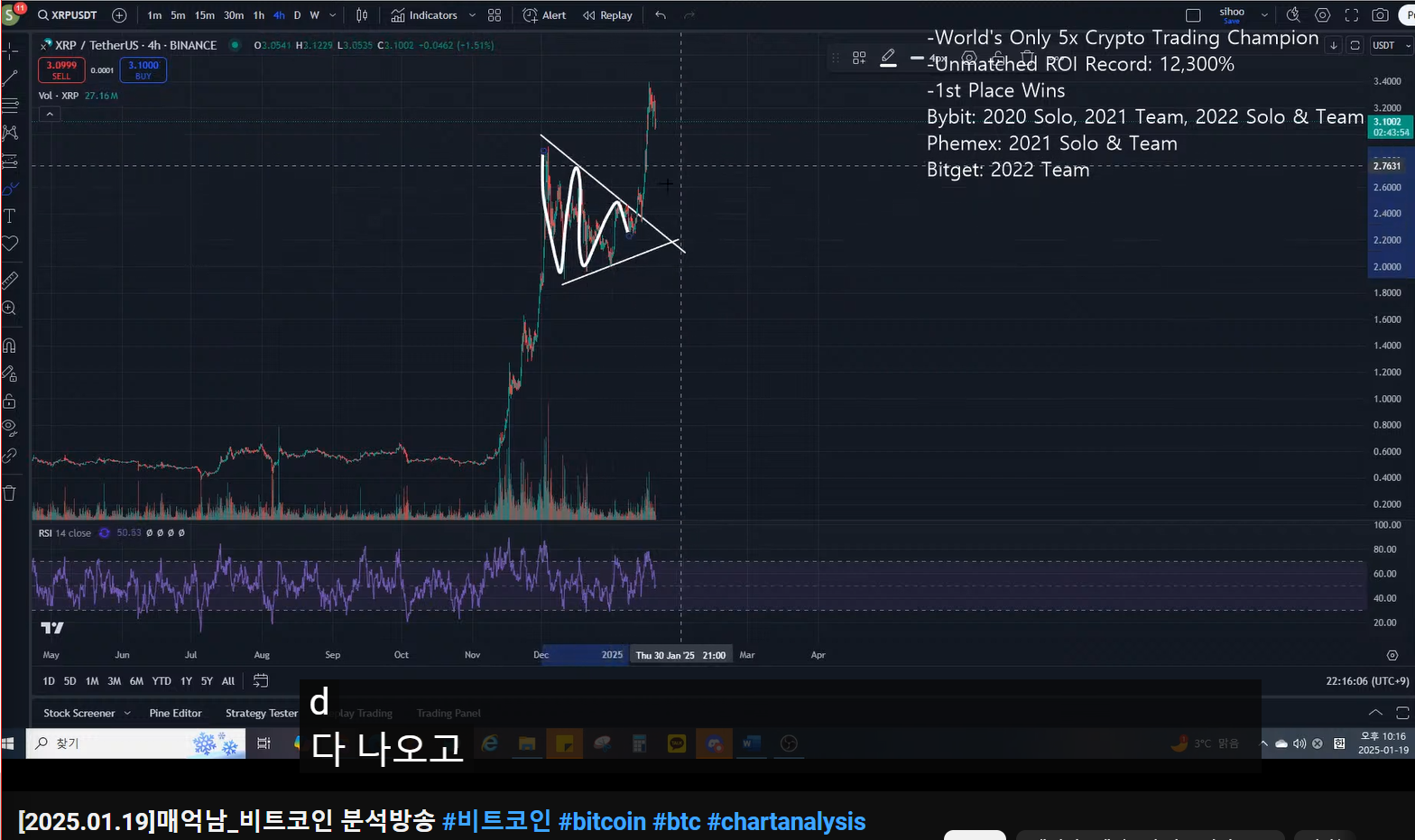Image resolution: width=1415 pixels, height=840 pixels.
Task: Open the Strategy Tester tab
Action: click(262, 713)
